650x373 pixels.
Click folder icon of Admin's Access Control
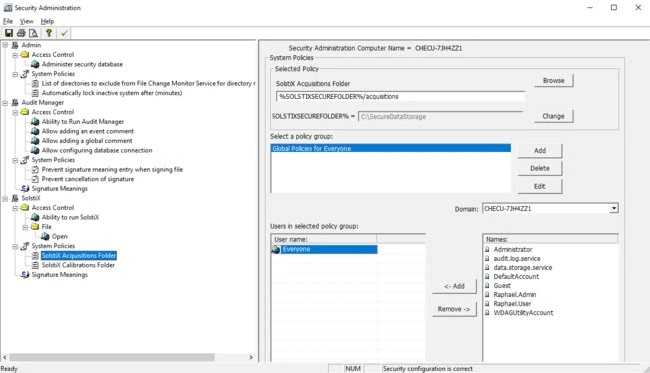pyautogui.click(x=25, y=54)
